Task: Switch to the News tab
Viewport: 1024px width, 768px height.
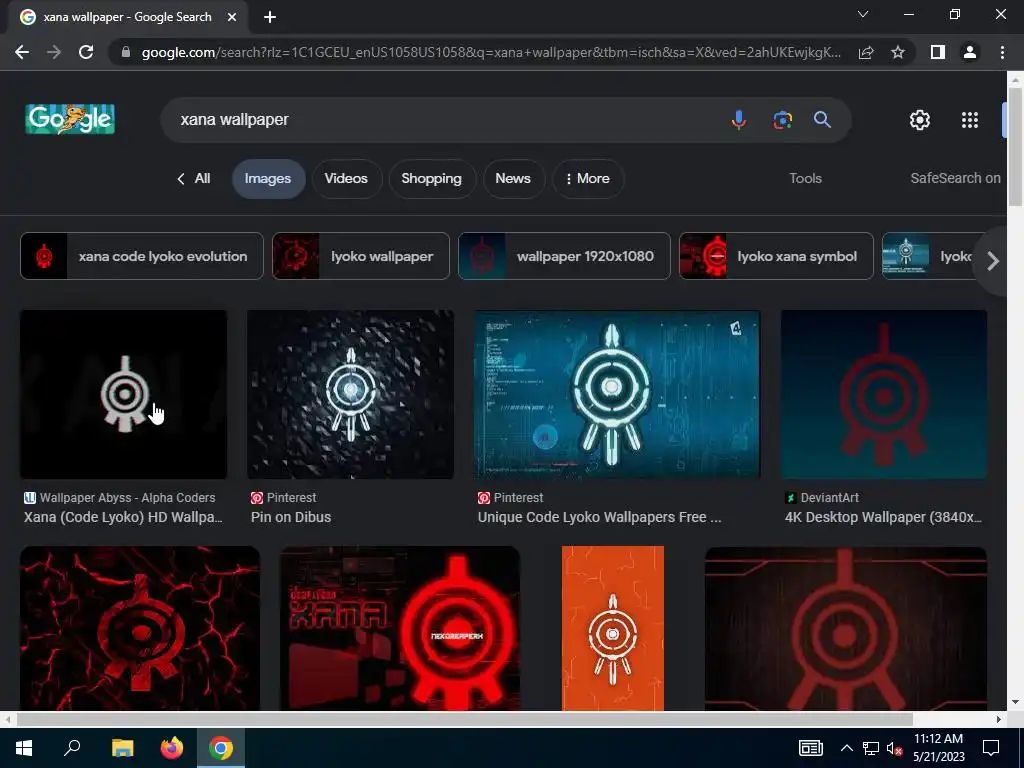Action: [x=513, y=178]
